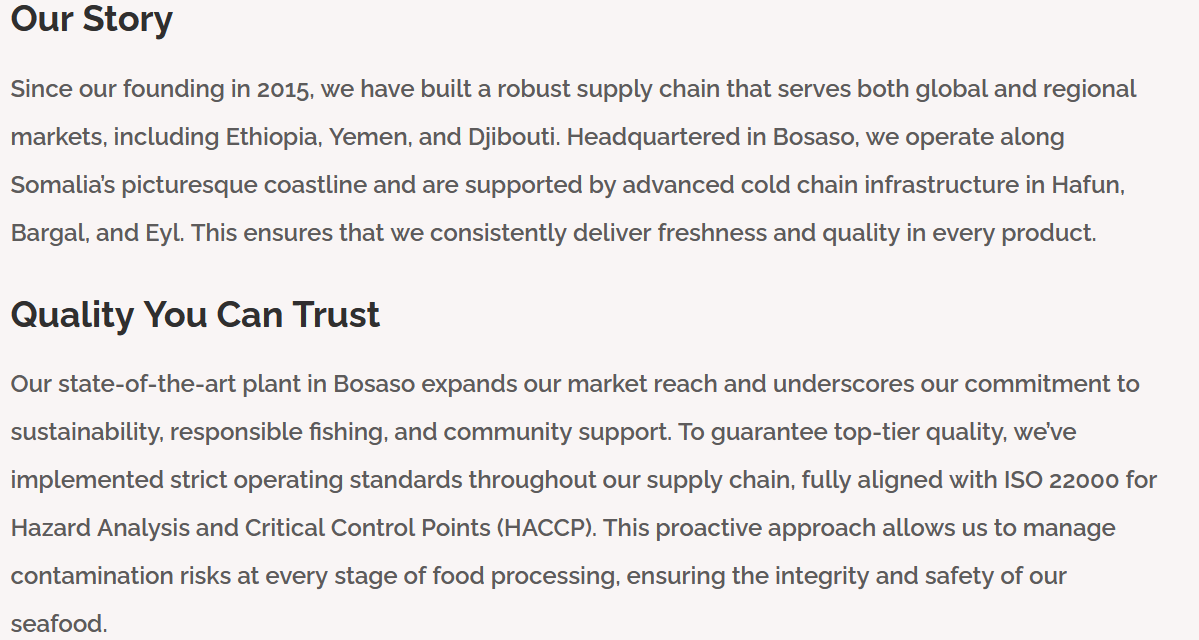Viewport: 1199px width, 640px height.
Task: Click the founding year 2015
Action: 285,89
